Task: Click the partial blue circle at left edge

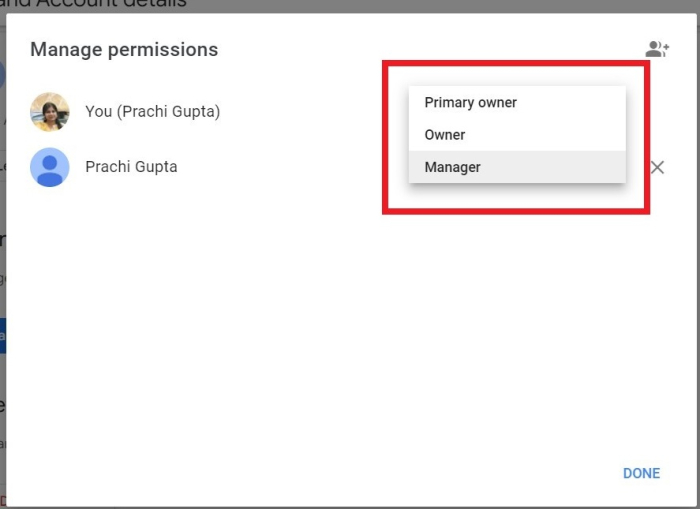Action: [x=2, y=75]
